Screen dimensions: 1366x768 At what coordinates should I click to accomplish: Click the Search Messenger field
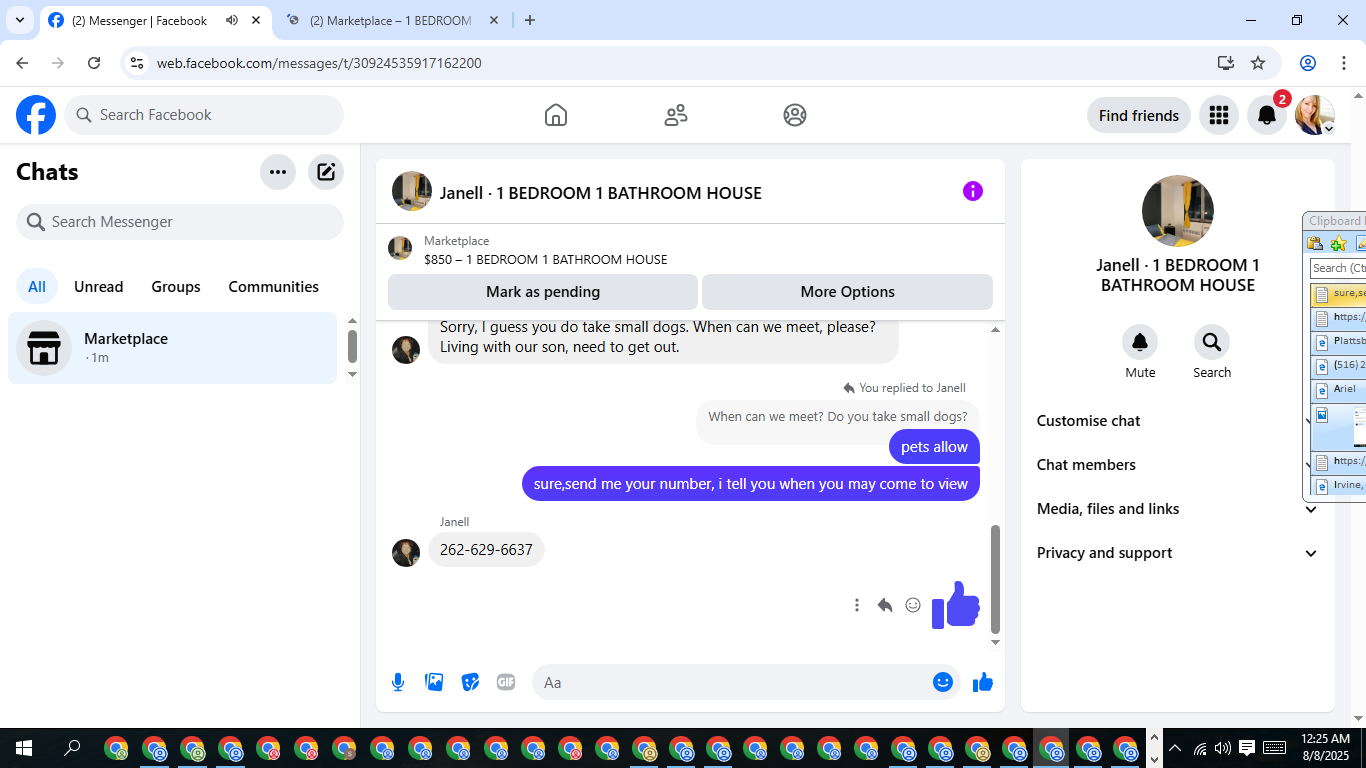tap(180, 222)
